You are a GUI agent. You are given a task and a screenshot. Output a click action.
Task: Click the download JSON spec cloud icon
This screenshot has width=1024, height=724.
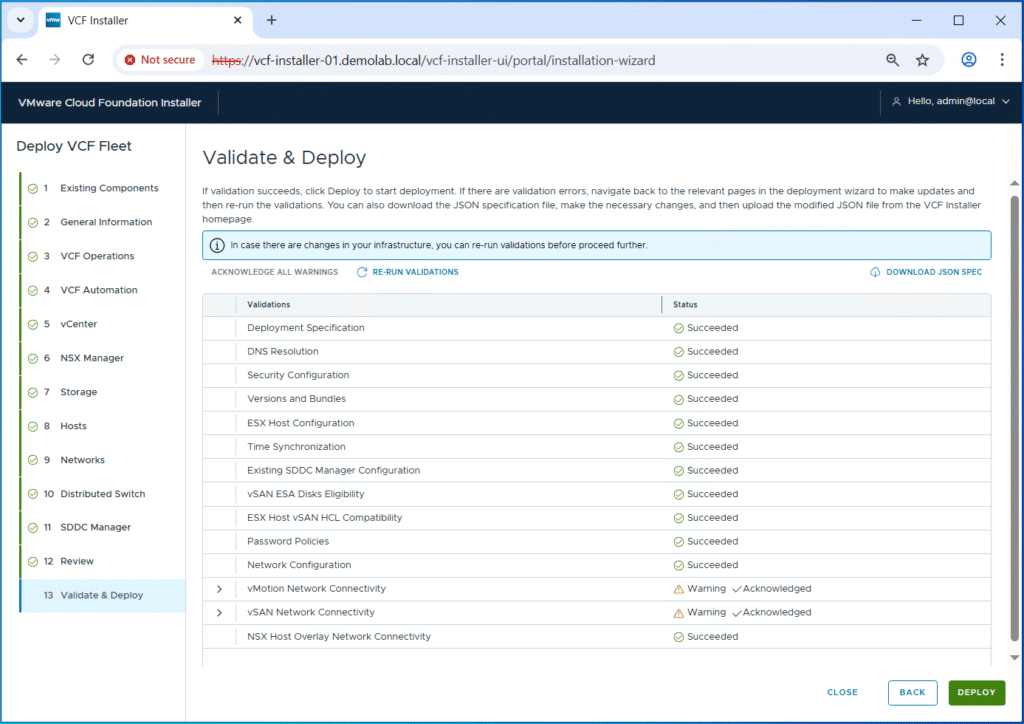coord(875,272)
